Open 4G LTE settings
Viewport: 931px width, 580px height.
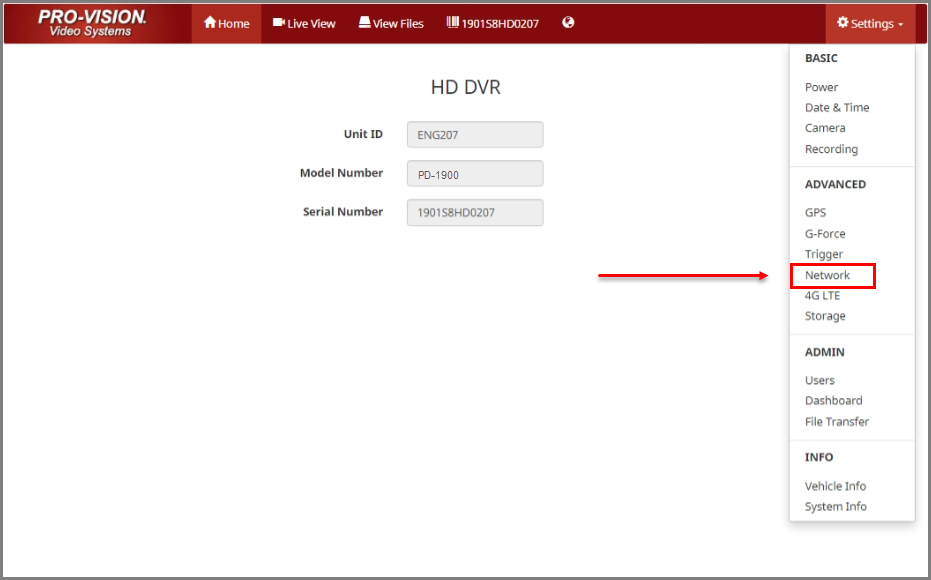822,296
